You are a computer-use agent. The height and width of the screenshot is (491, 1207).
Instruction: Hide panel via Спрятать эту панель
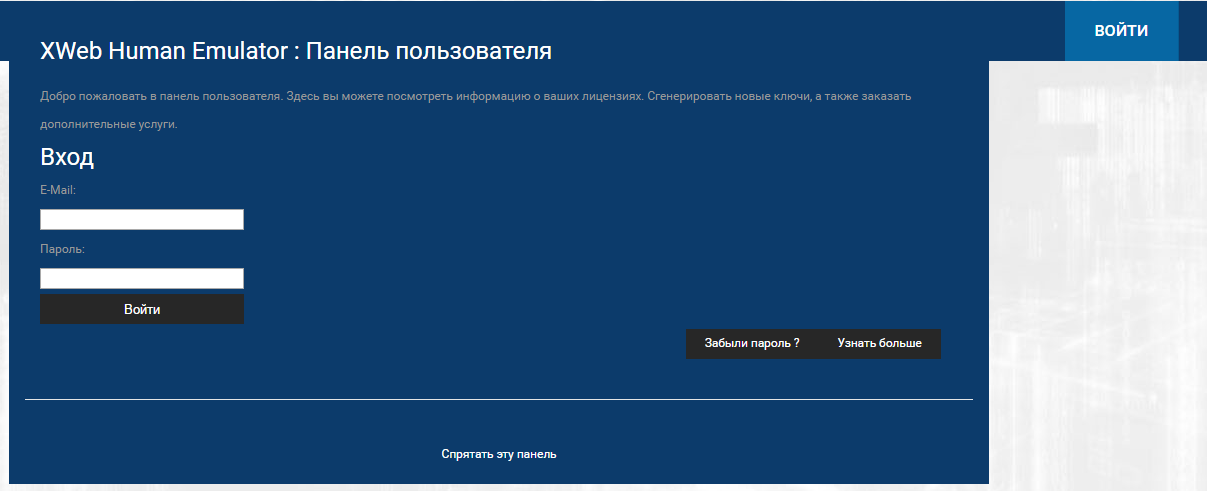coord(499,454)
